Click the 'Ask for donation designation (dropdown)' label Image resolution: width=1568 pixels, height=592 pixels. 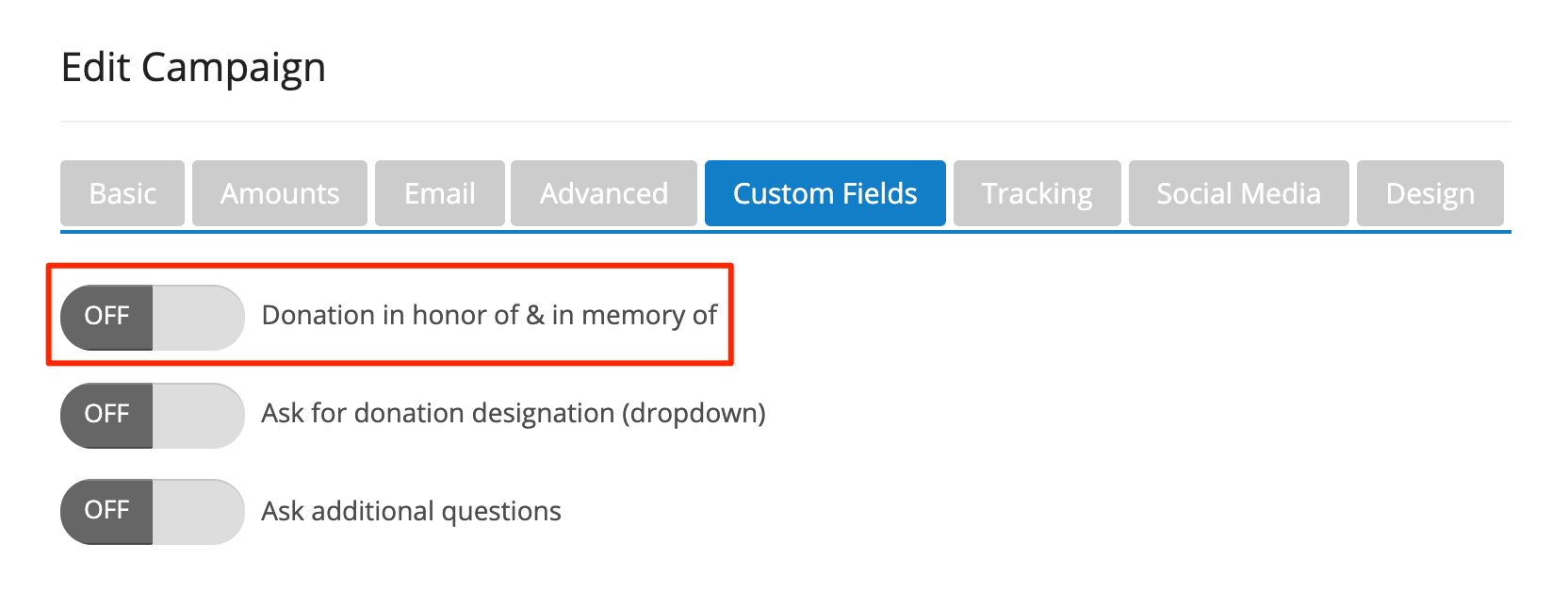coord(514,413)
